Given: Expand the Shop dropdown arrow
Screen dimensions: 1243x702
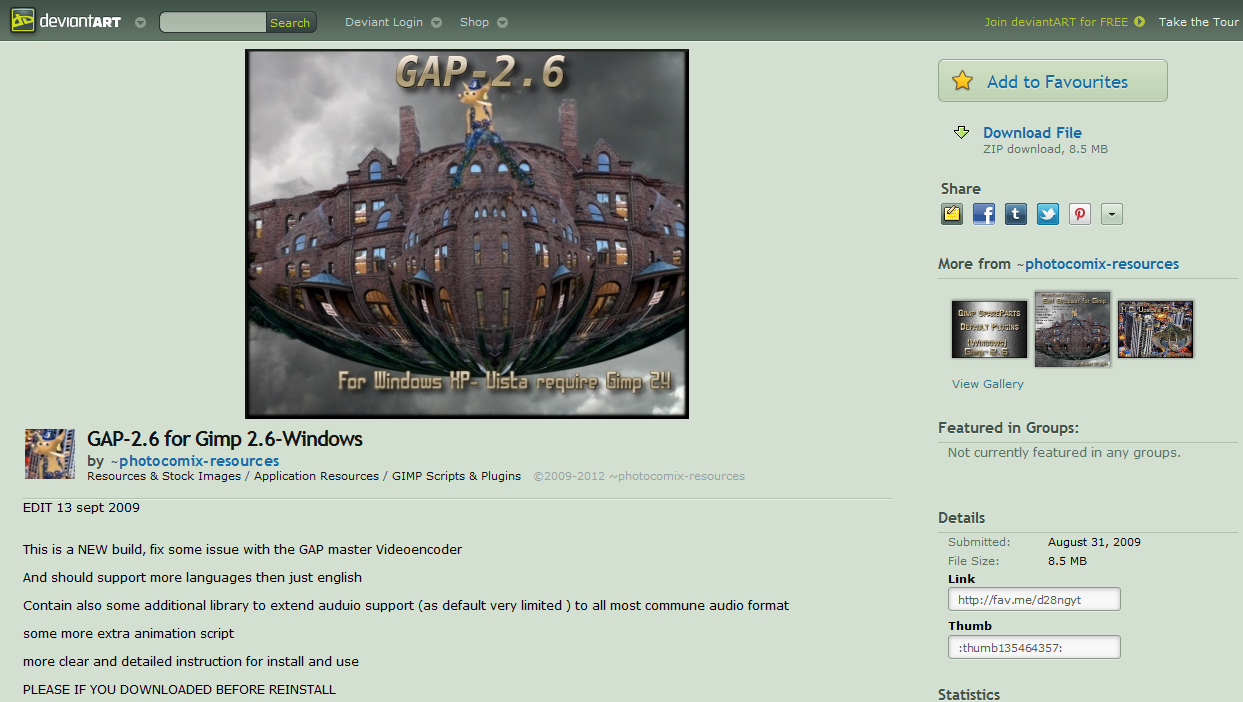Looking at the screenshot, I should (502, 22).
